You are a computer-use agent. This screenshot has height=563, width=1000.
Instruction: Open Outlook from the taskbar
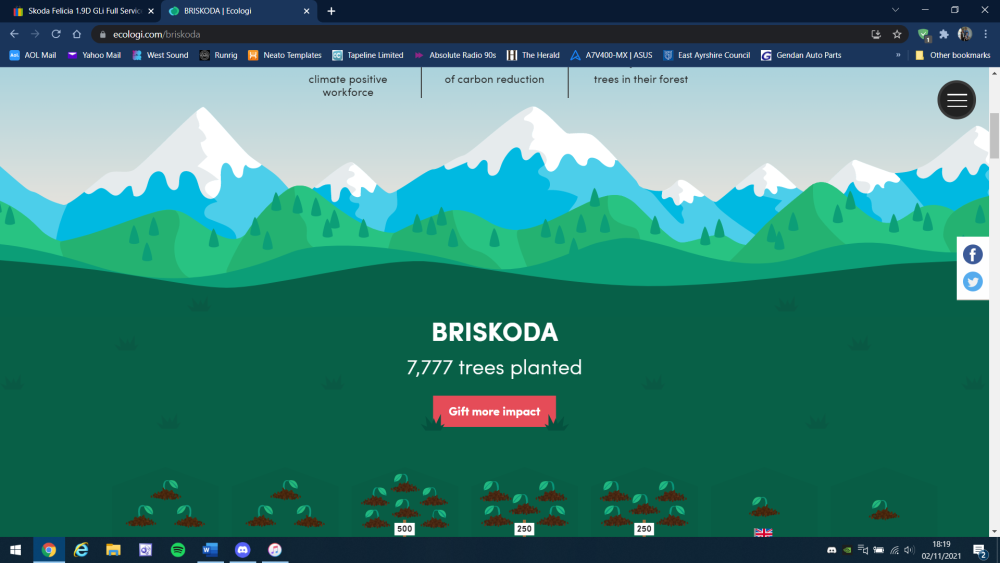(145, 550)
